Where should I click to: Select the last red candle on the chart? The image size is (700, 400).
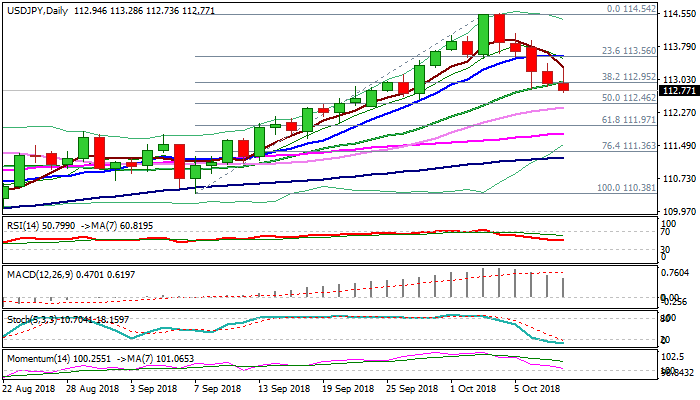[x=563, y=87]
